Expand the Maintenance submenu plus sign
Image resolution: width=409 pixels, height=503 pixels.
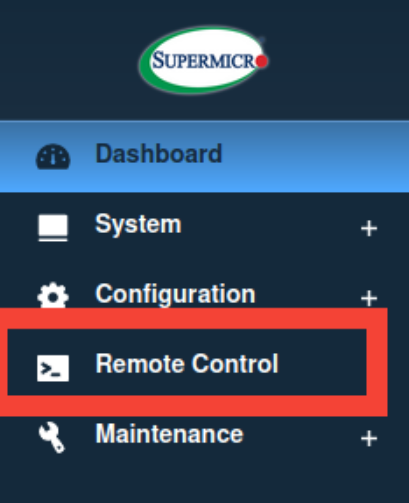pyautogui.click(x=369, y=438)
